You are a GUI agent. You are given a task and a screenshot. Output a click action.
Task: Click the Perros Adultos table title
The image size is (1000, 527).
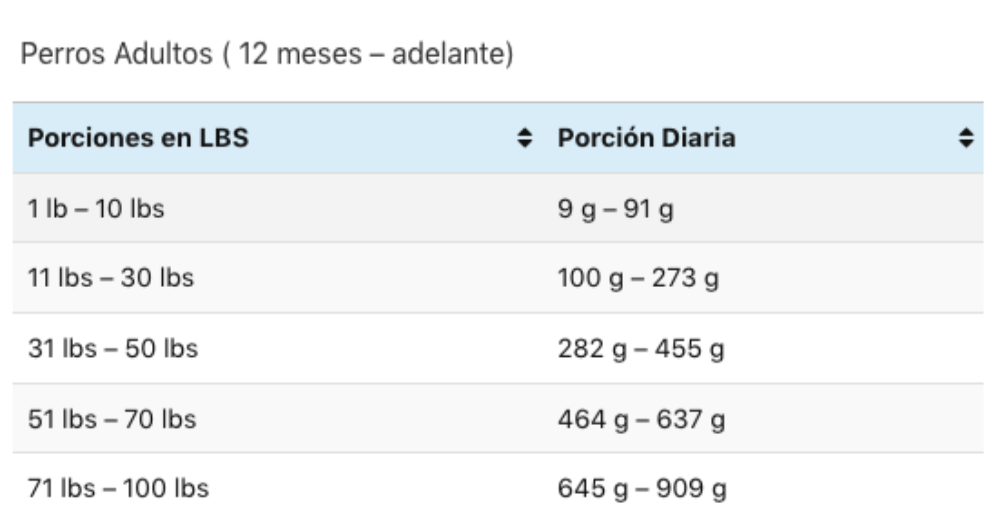pos(267,54)
